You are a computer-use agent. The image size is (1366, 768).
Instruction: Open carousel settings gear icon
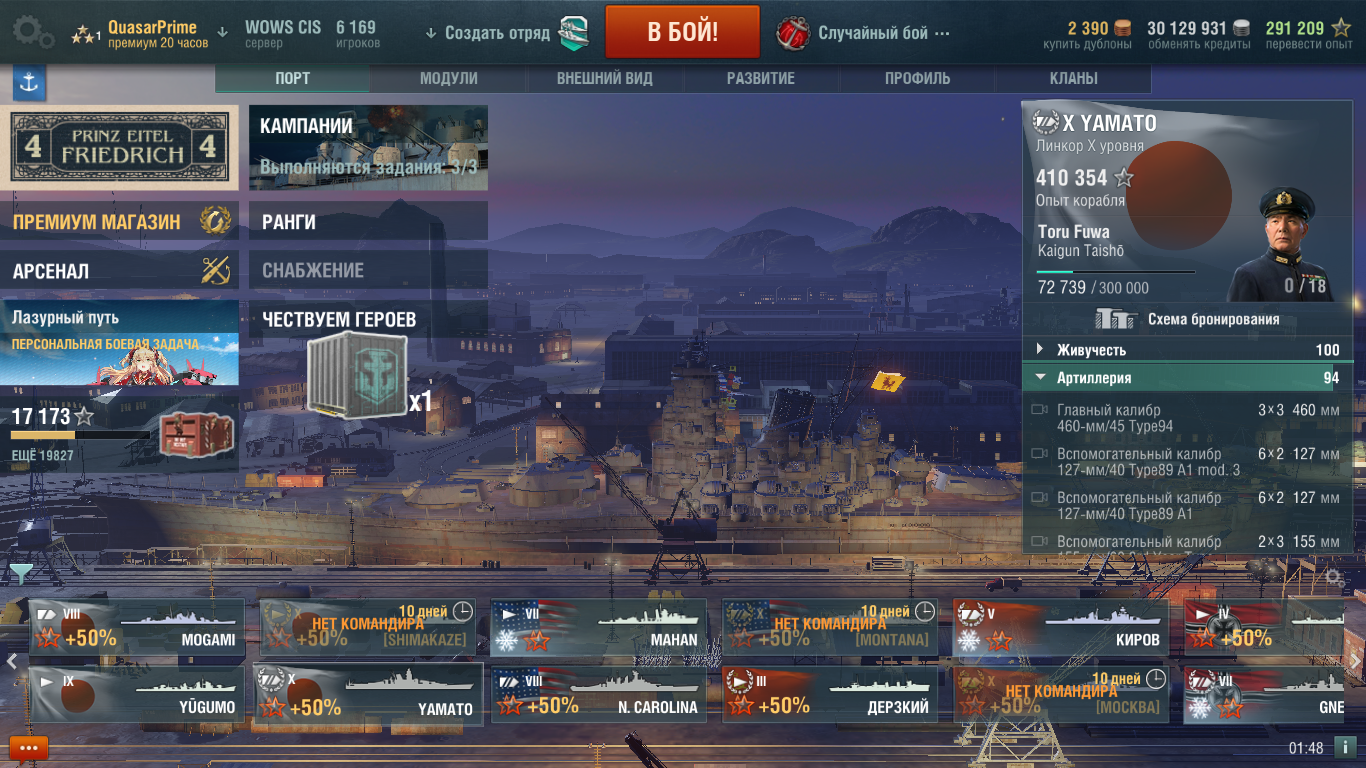pos(1333,577)
